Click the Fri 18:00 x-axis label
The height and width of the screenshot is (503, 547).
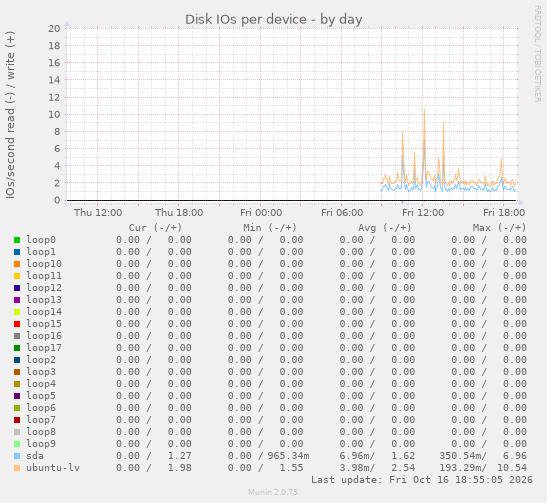pos(504,213)
